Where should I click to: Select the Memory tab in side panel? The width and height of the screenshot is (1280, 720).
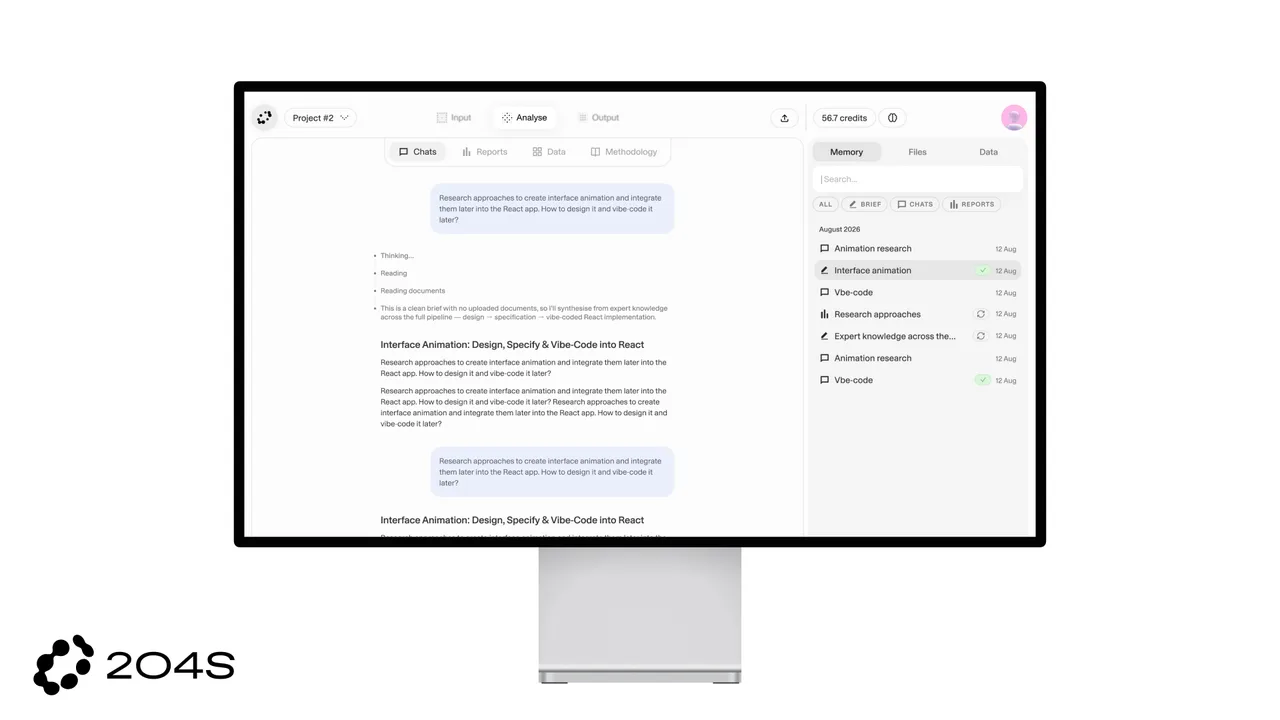[846, 152]
